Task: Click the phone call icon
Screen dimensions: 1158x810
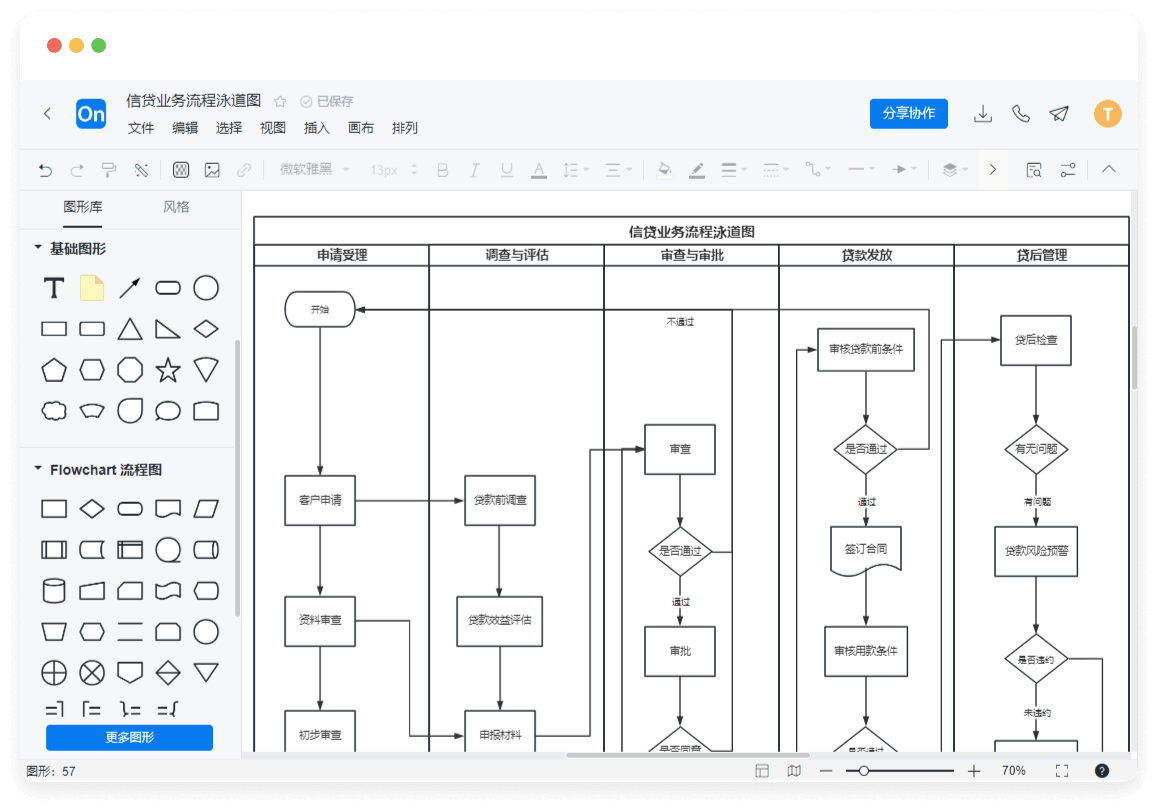Action: click(x=1021, y=114)
